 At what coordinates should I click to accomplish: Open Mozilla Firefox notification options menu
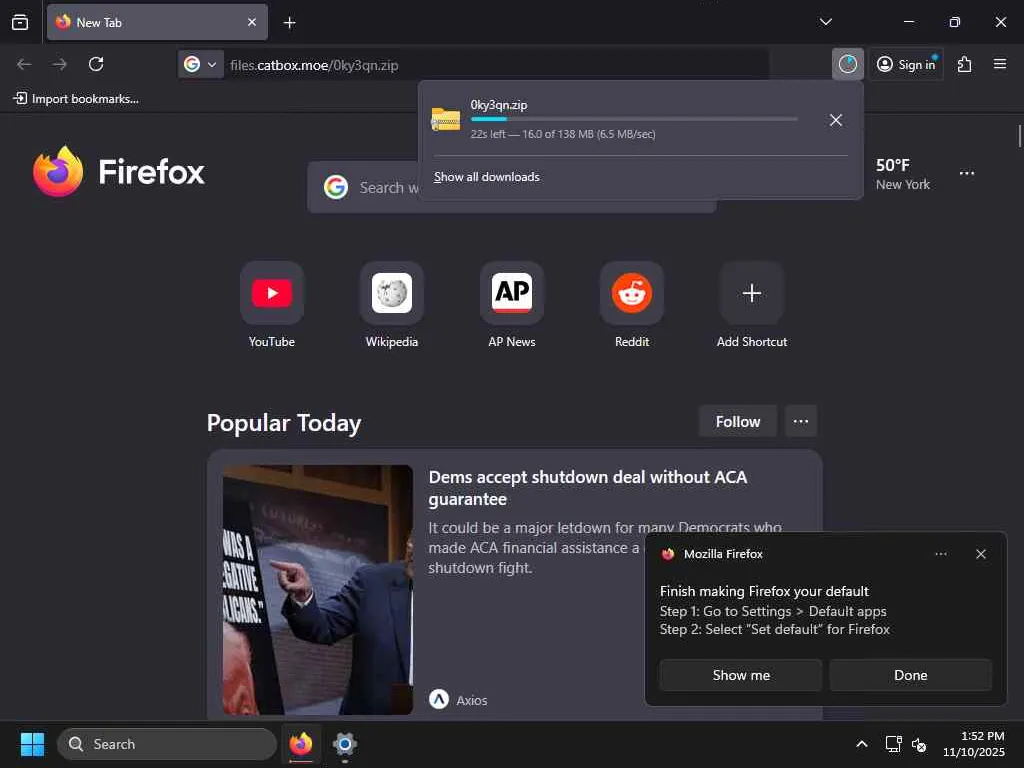[x=940, y=554]
